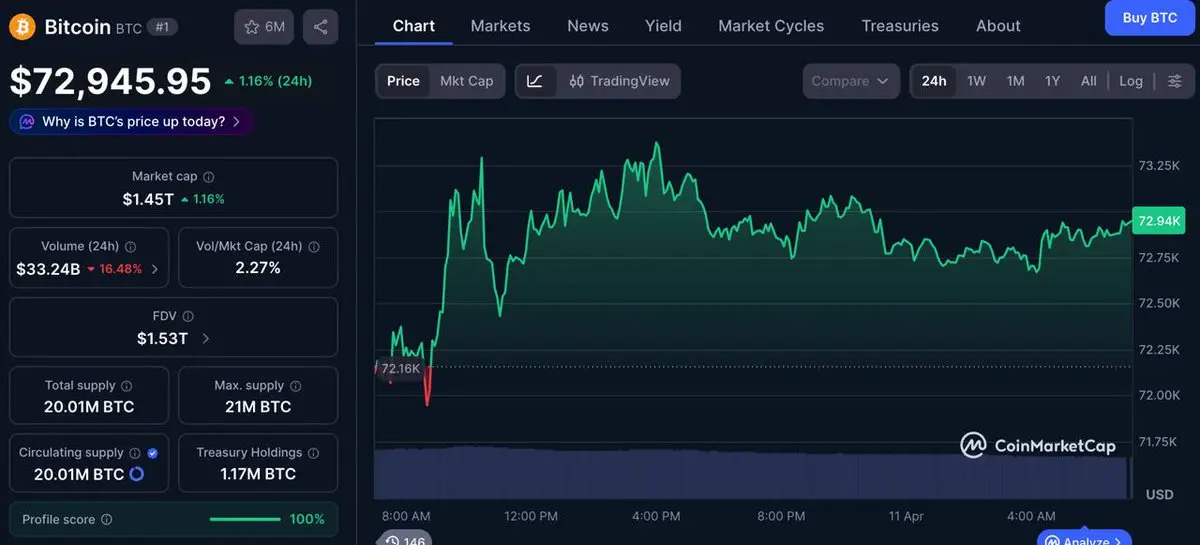Set chart range to All
Image resolution: width=1200 pixels, height=545 pixels.
1089,81
